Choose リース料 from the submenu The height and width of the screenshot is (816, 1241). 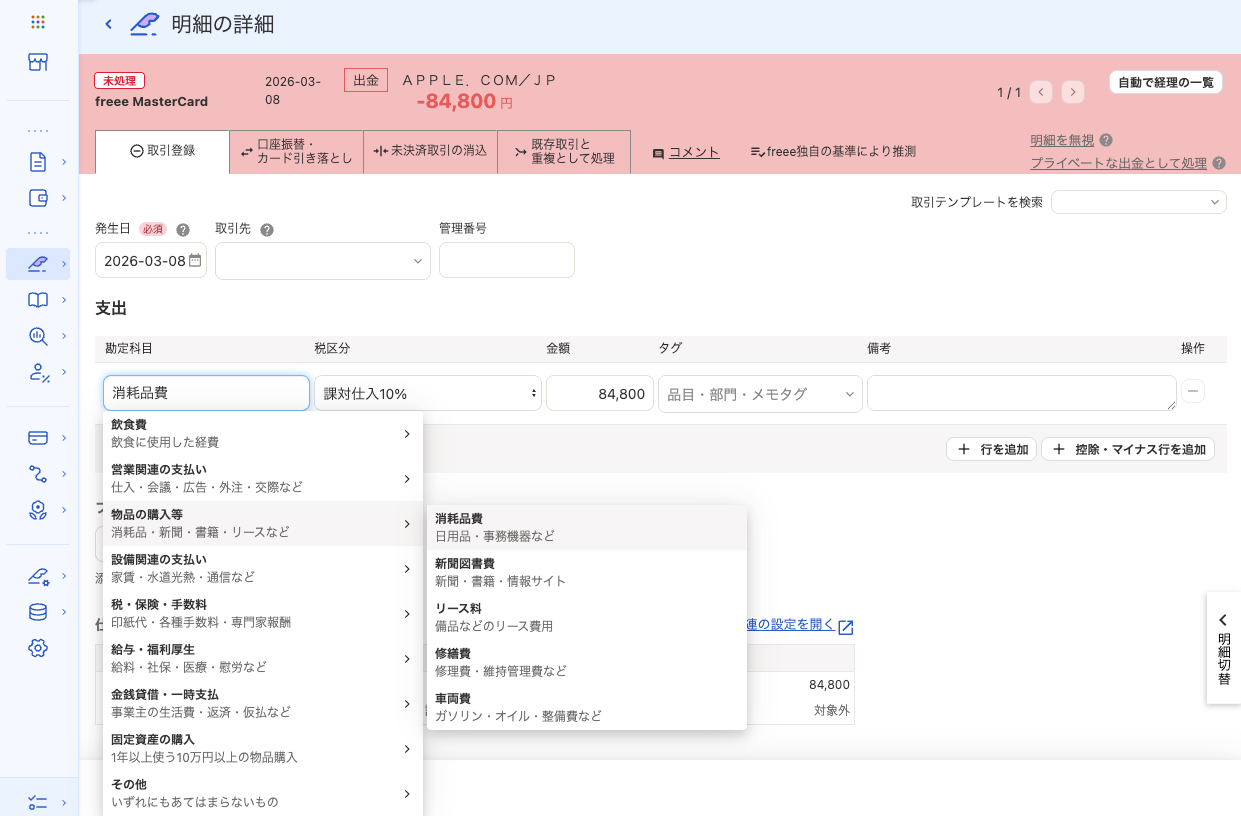(587, 617)
